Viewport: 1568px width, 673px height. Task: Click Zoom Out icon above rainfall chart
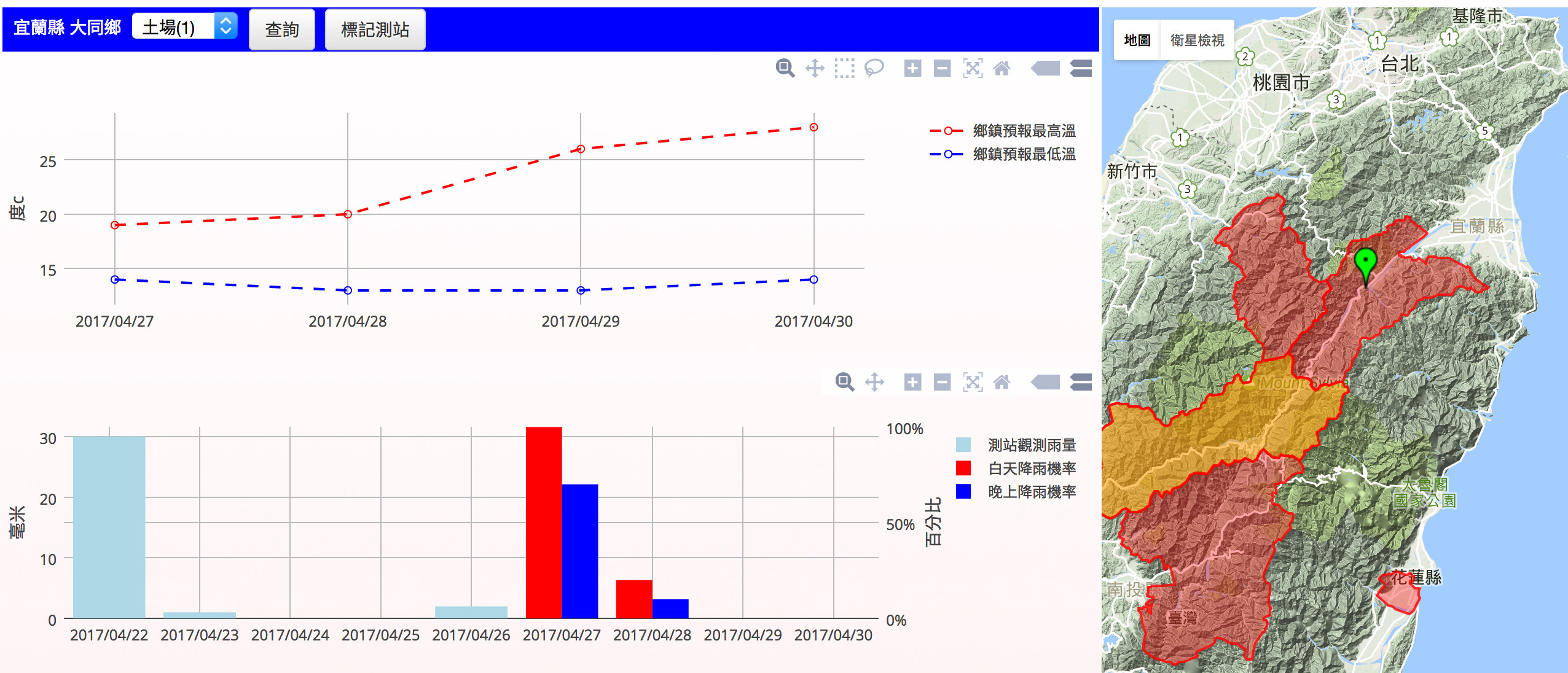942,383
